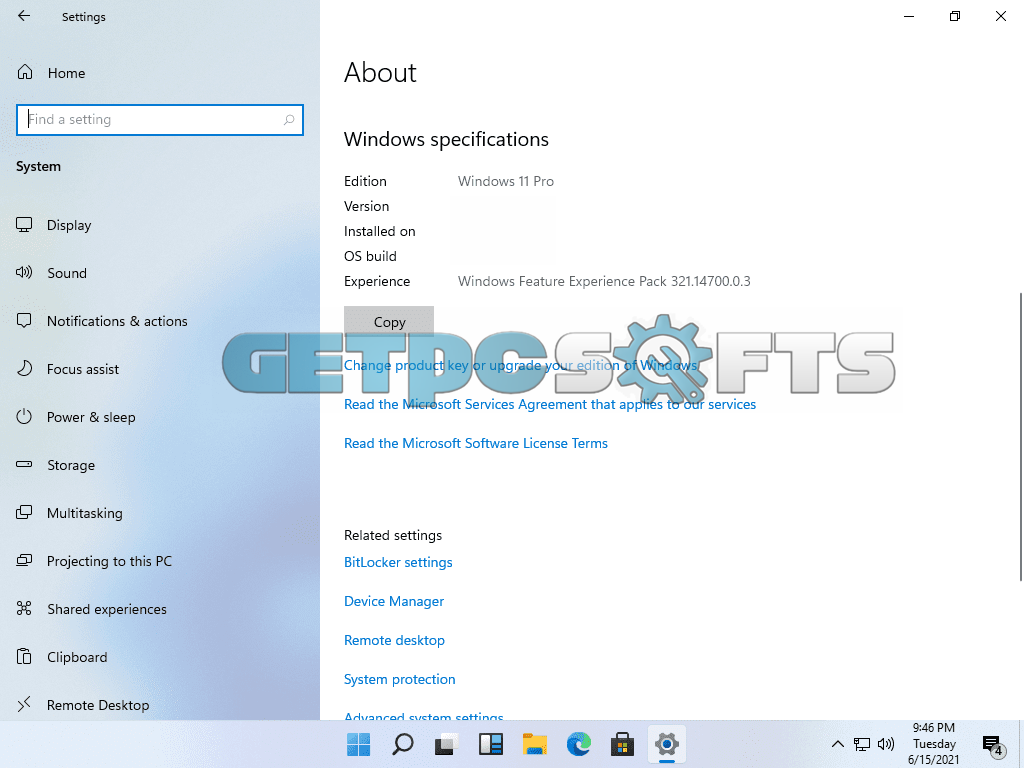The width and height of the screenshot is (1024, 768).
Task: Open BitLocker settings link
Action: pos(398,562)
